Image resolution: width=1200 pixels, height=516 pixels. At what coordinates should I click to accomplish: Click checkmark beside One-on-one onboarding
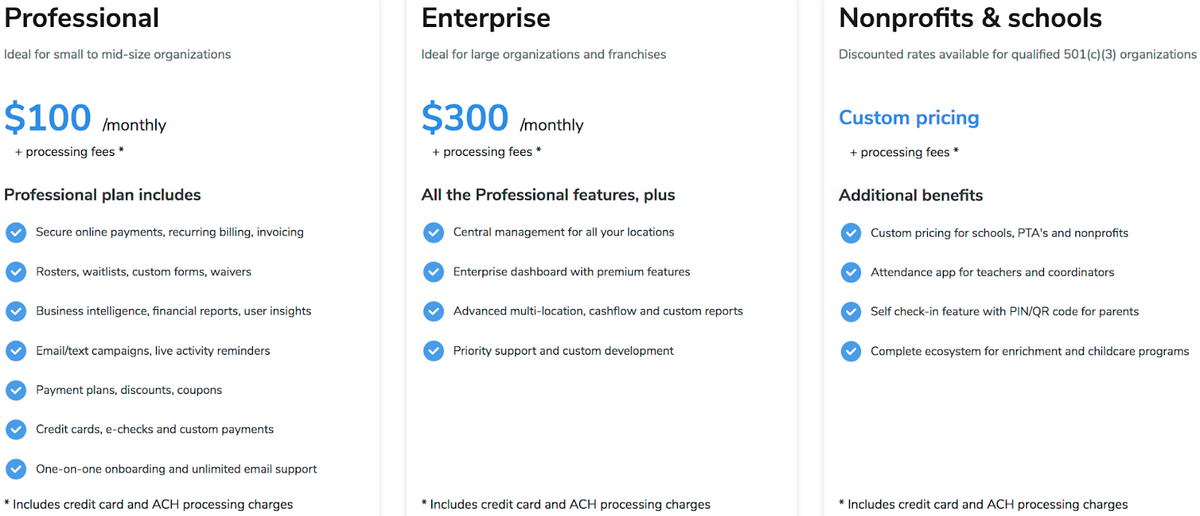point(16,469)
